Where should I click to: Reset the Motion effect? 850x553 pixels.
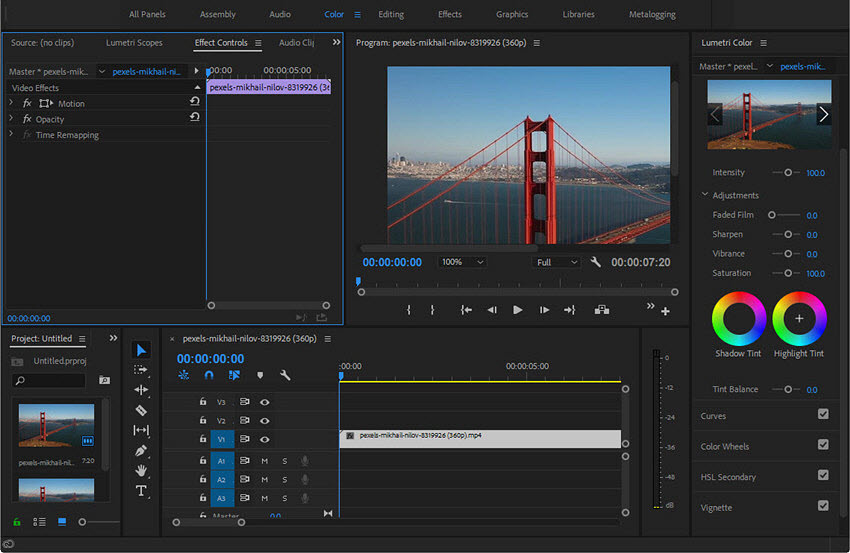pyautogui.click(x=195, y=101)
